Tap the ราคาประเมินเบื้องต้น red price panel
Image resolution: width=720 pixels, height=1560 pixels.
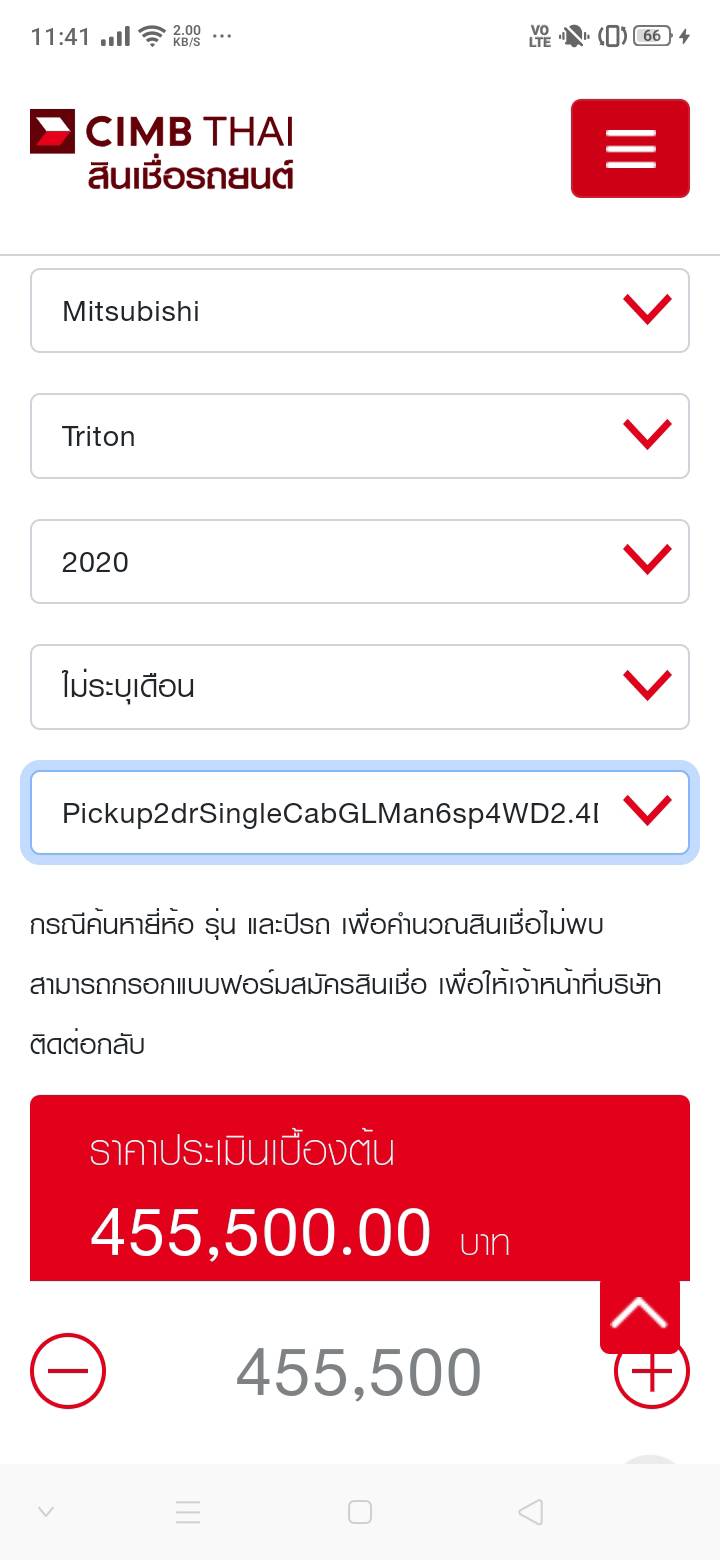[x=300, y=1190]
